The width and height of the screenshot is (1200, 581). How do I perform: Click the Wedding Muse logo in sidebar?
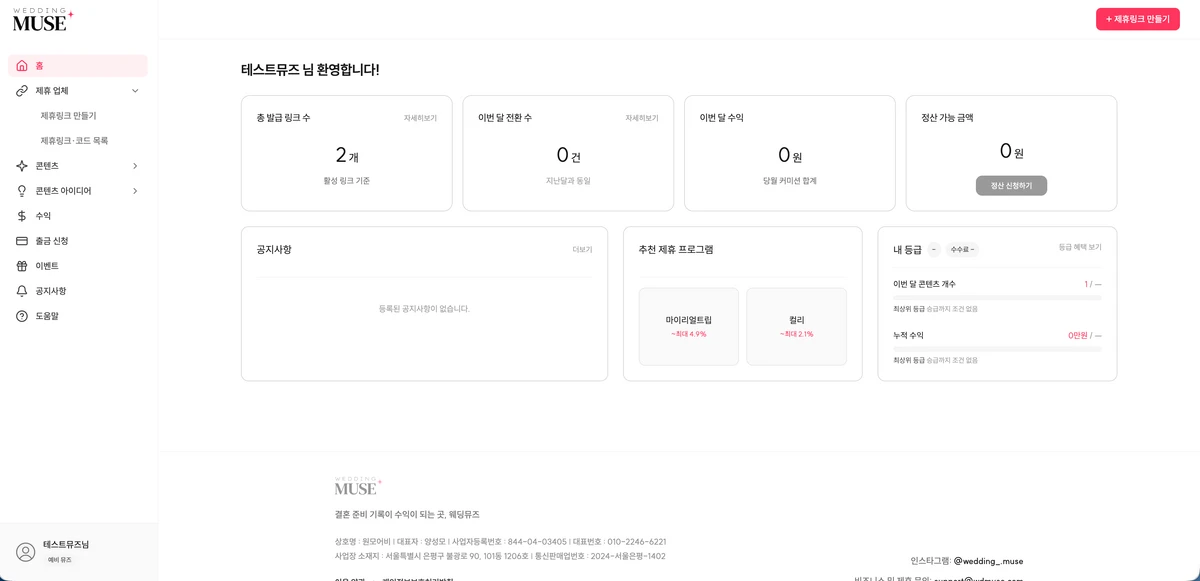coord(43,19)
